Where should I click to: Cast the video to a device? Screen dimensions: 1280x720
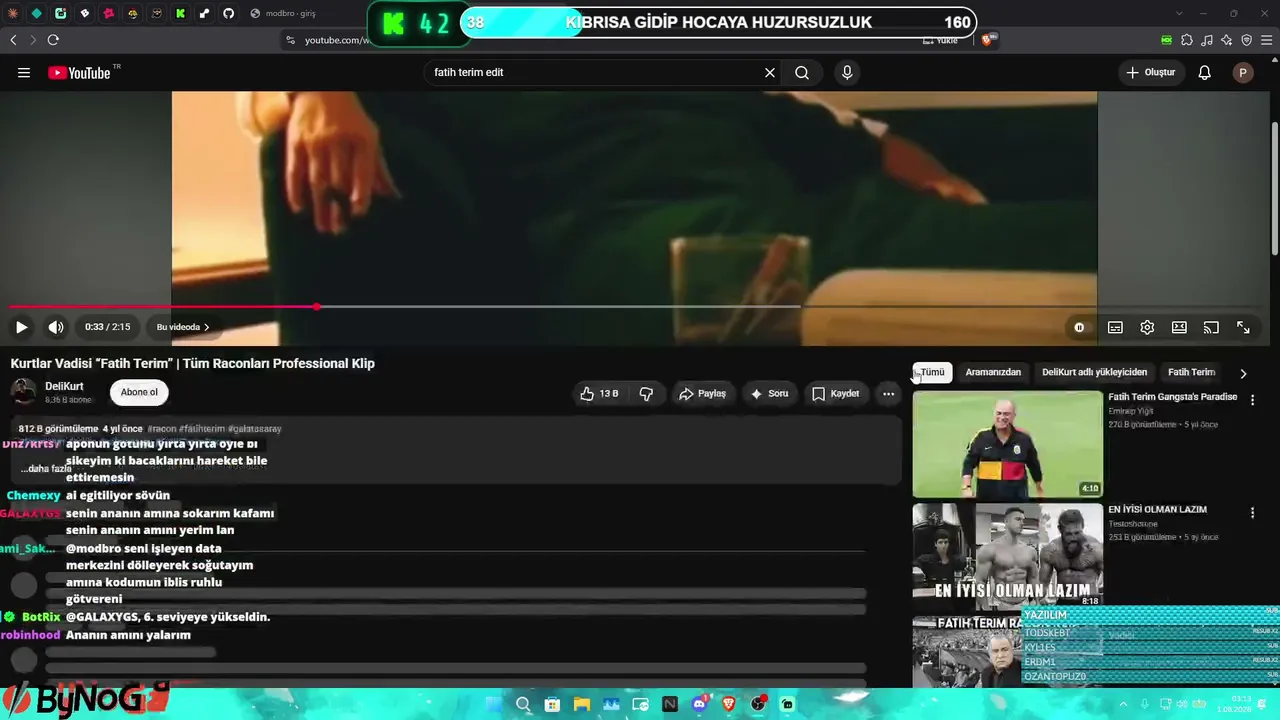tap(1211, 327)
